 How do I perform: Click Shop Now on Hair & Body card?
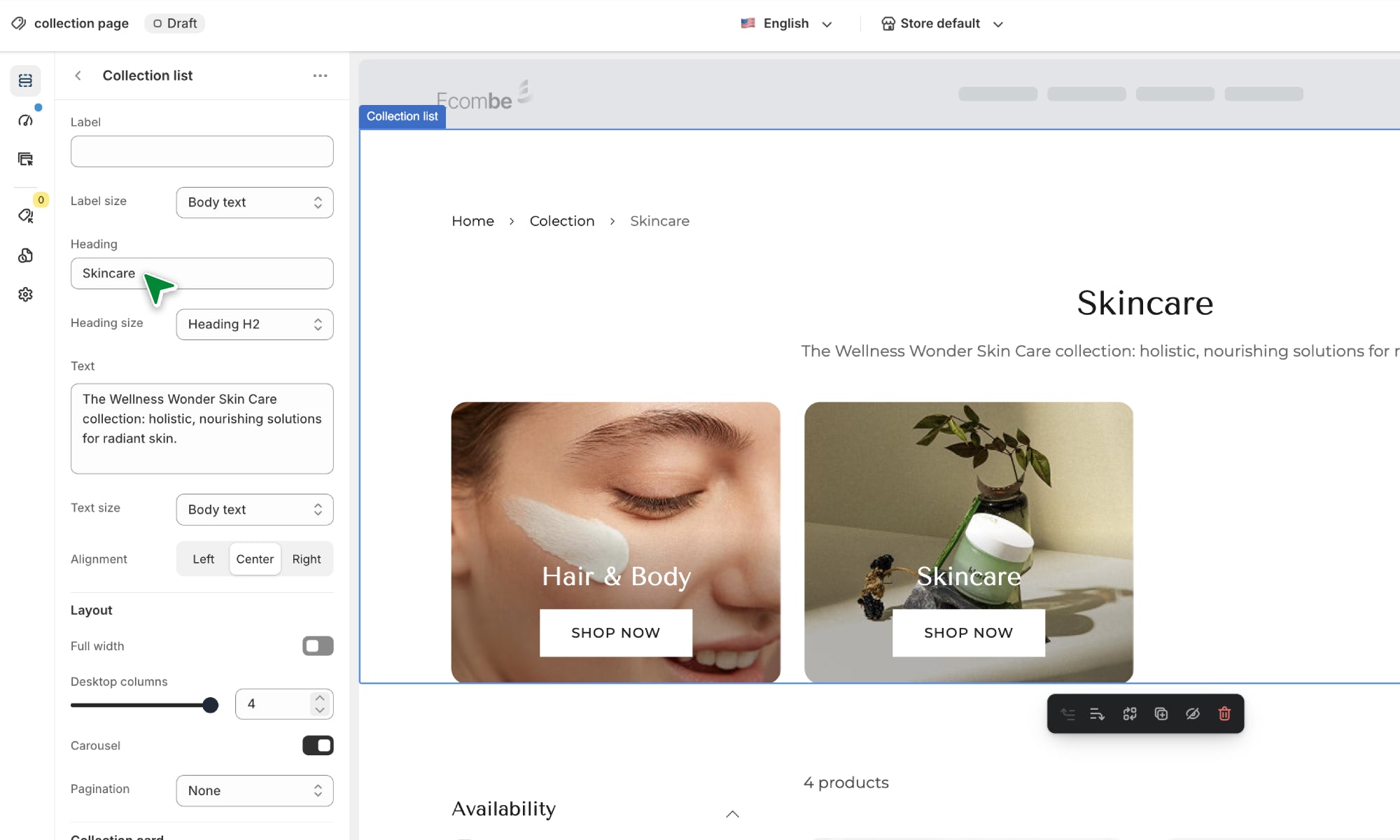616,633
